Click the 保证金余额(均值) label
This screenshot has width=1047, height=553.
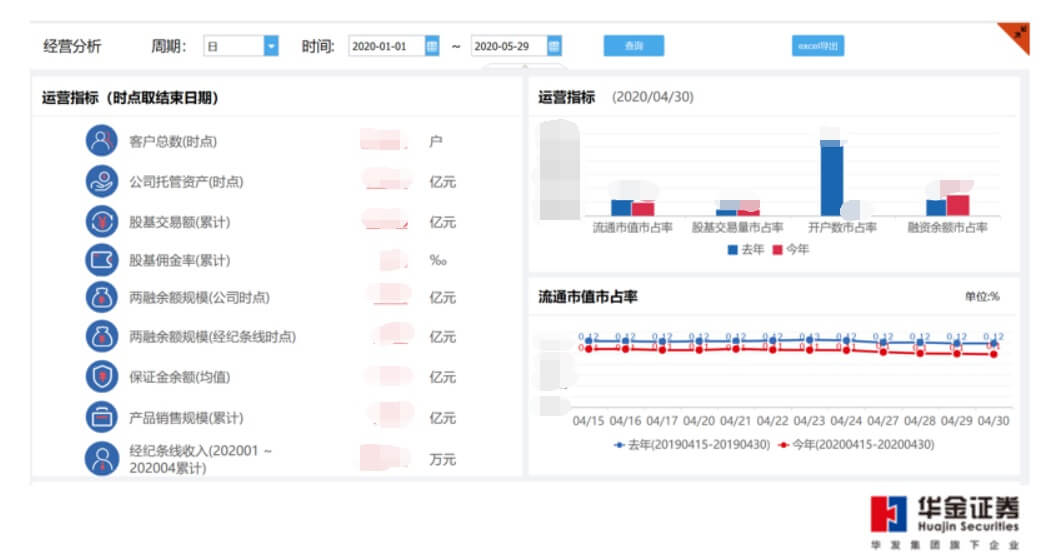pyautogui.click(x=180, y=377)
